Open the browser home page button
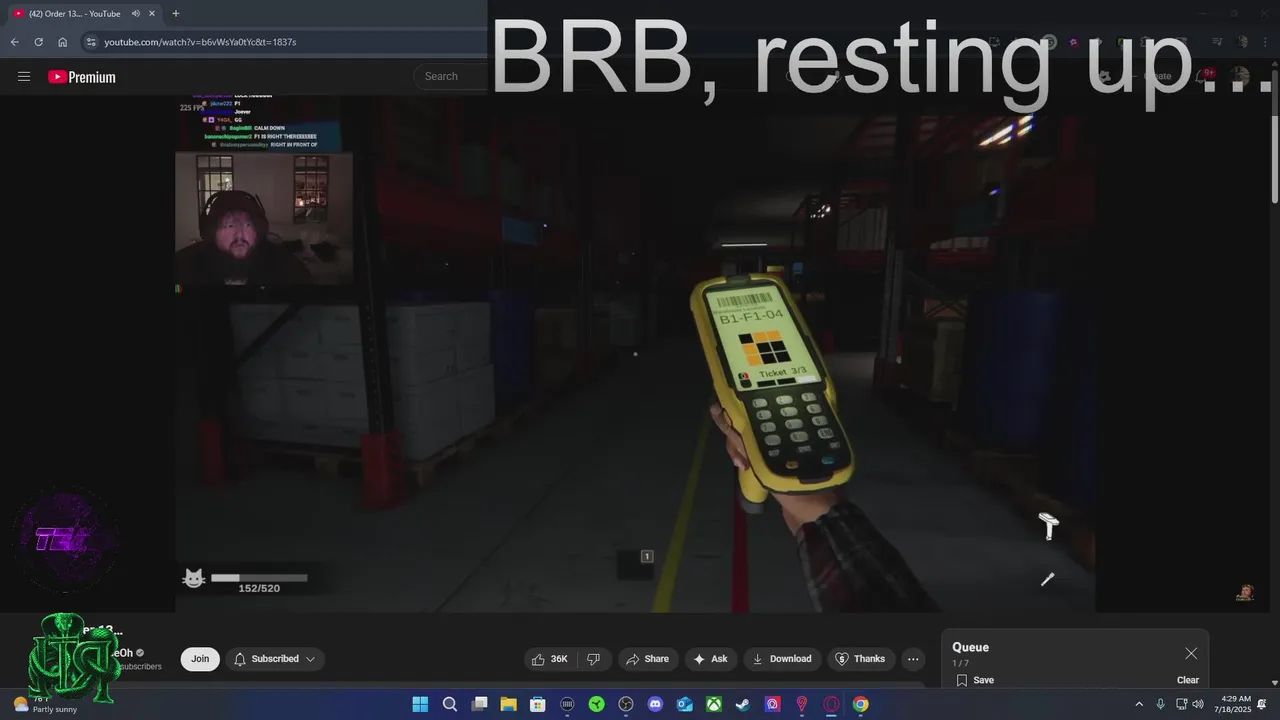 coord(62,42)
